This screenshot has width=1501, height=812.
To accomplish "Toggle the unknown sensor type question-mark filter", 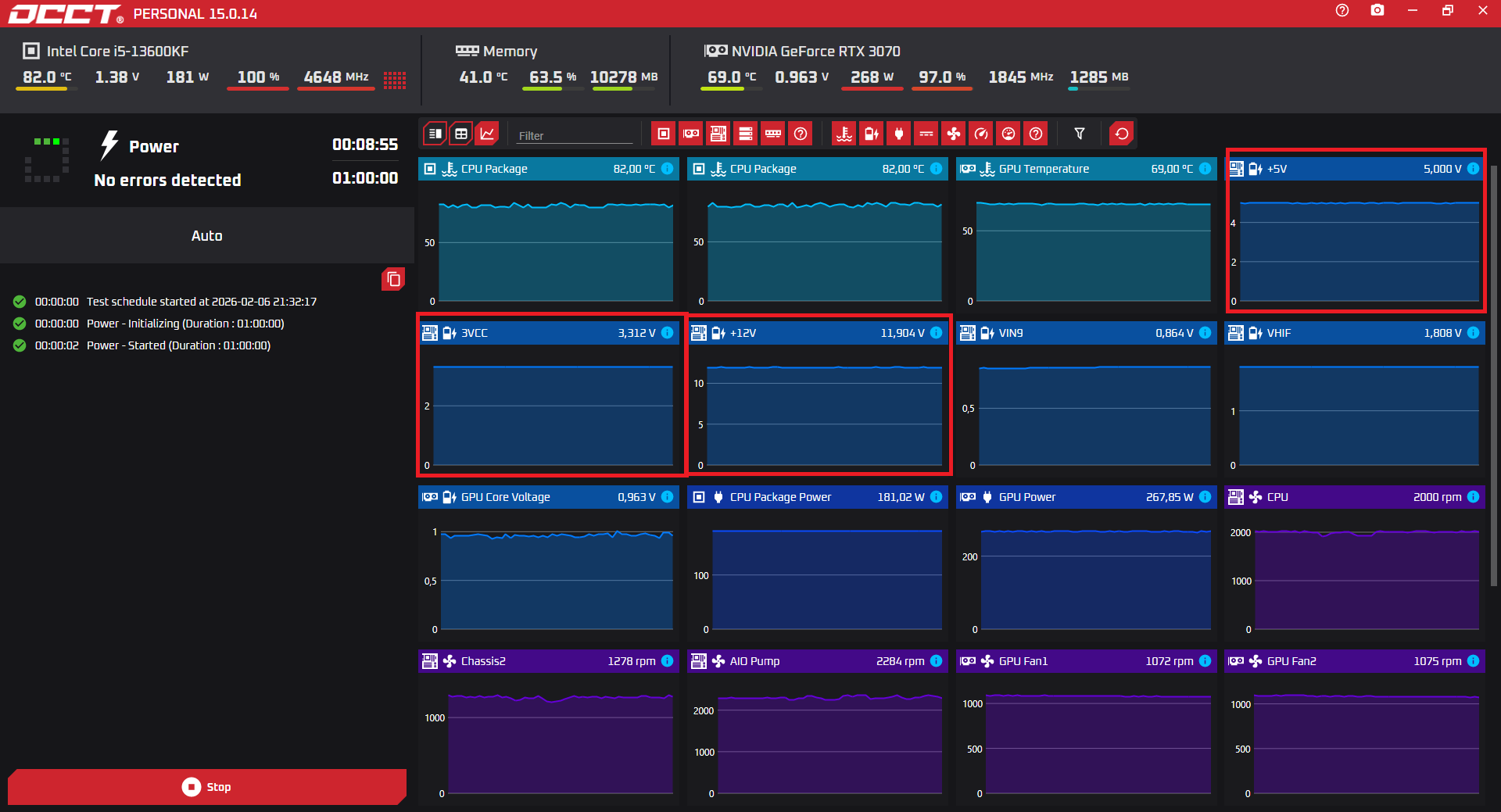I will (x=1036, y=134).
